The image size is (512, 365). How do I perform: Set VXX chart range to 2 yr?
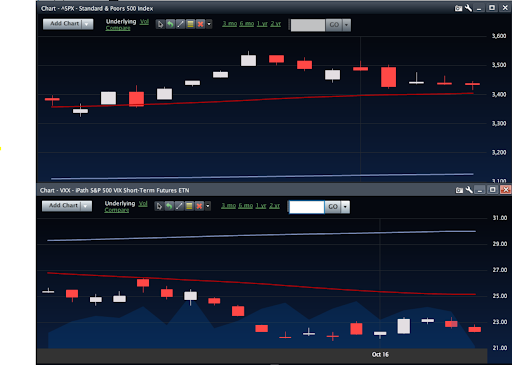click(x=275, y=206)
